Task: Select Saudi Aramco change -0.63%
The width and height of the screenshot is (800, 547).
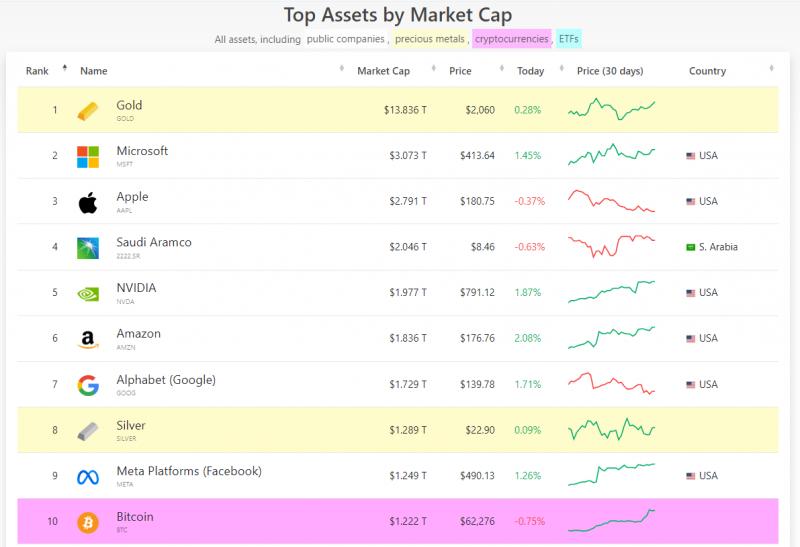Action: tap(530, 247)
